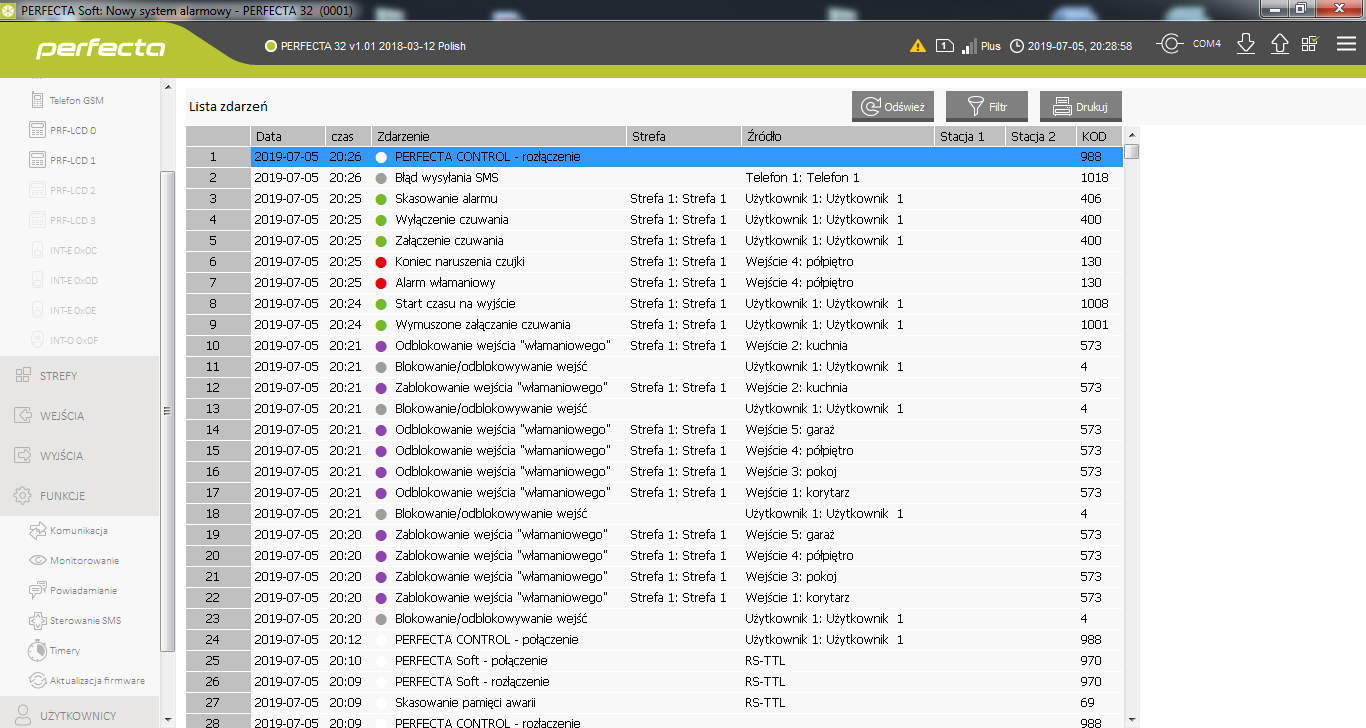Open the WEJŚCIA section
This screenshot has width=1366, height=728.
point(79,416)
